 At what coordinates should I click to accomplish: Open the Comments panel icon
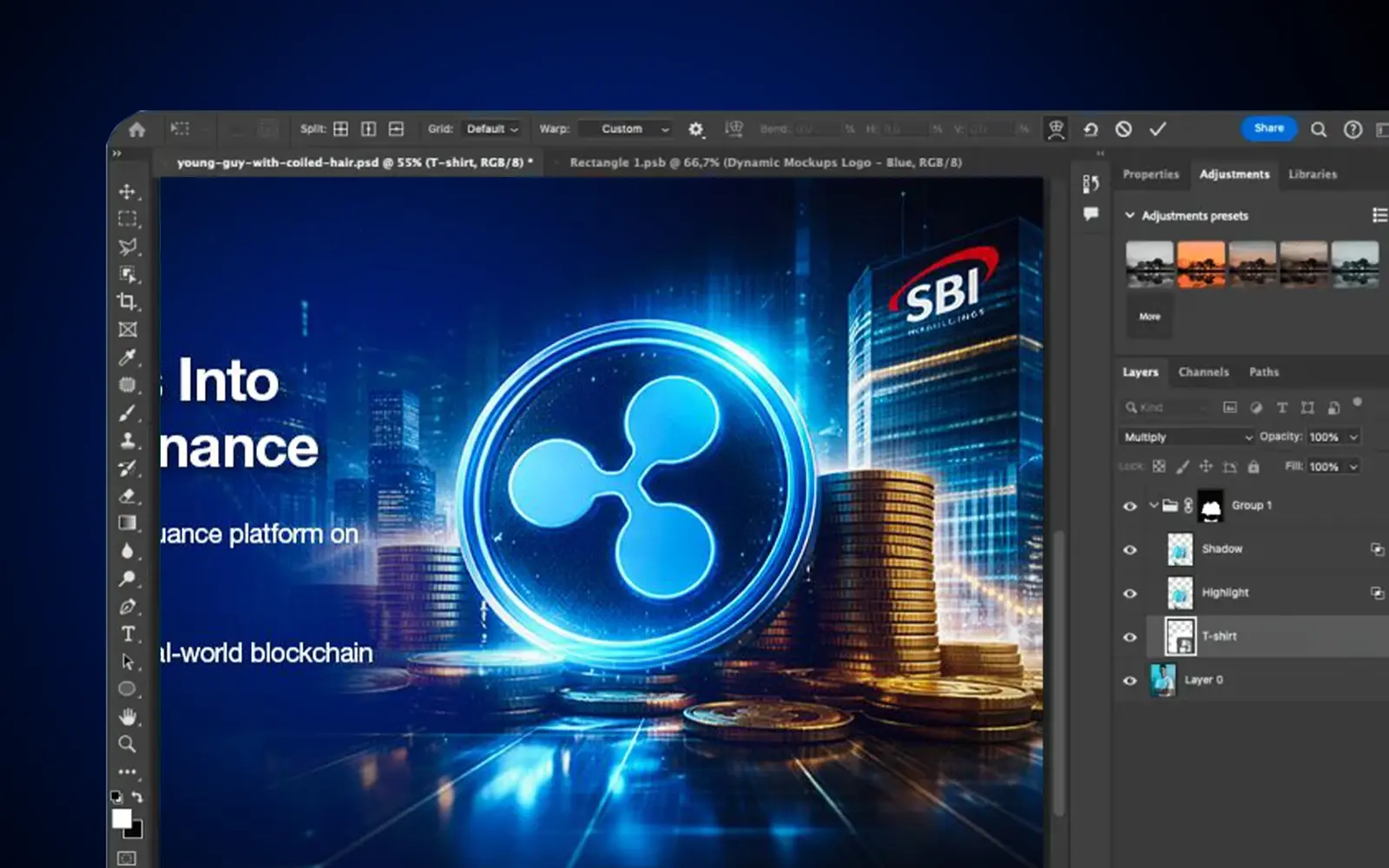click(x=1091, y=214)
